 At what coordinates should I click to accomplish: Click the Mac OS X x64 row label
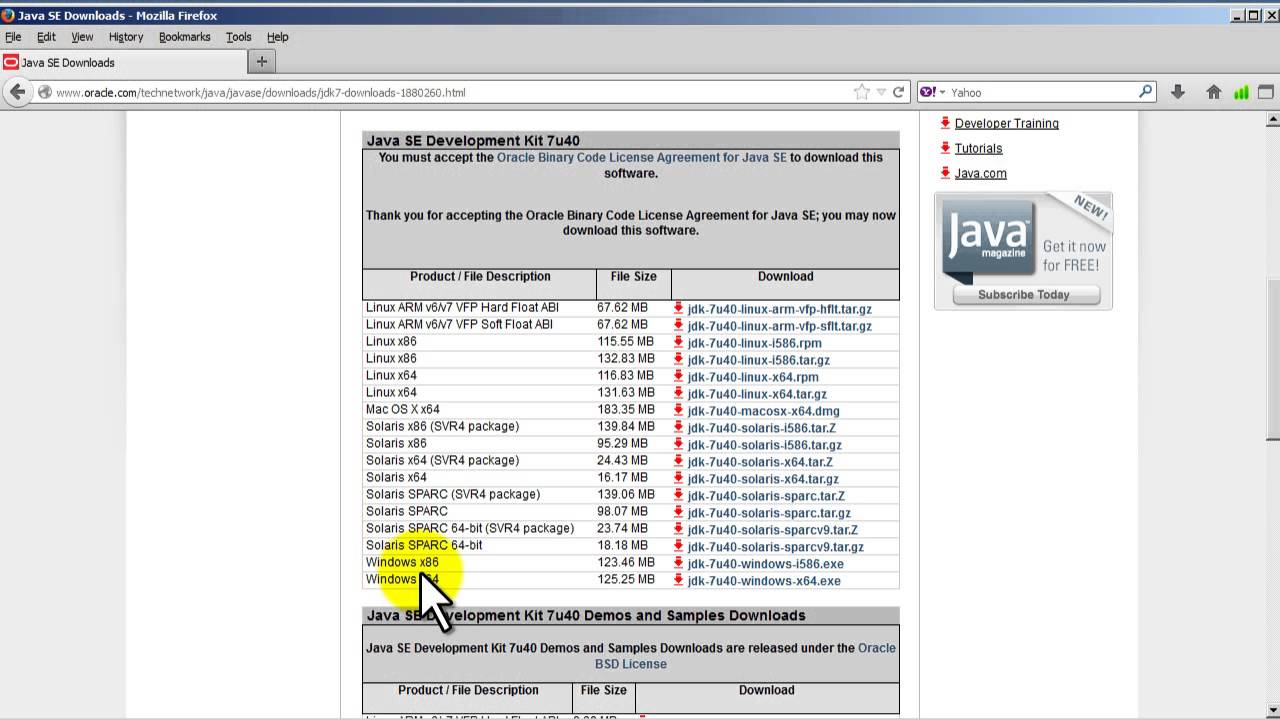coord(402,409)
